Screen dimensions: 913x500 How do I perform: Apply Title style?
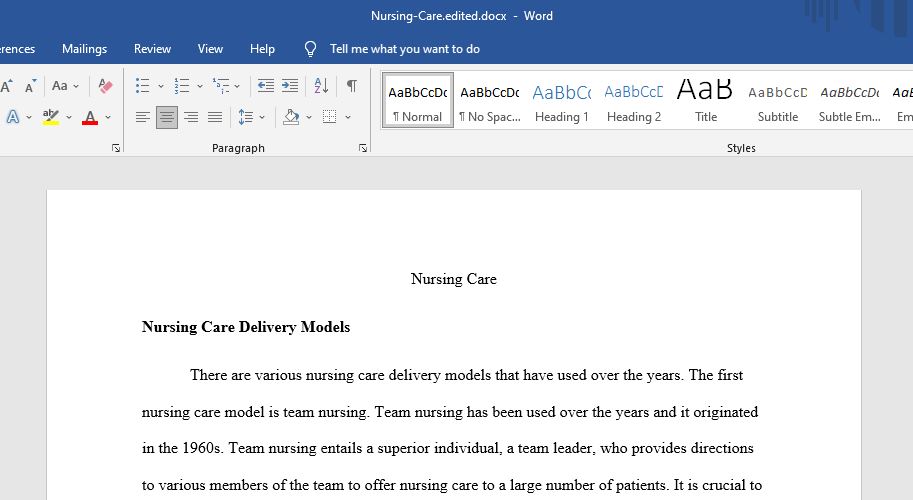click(706, 100)
